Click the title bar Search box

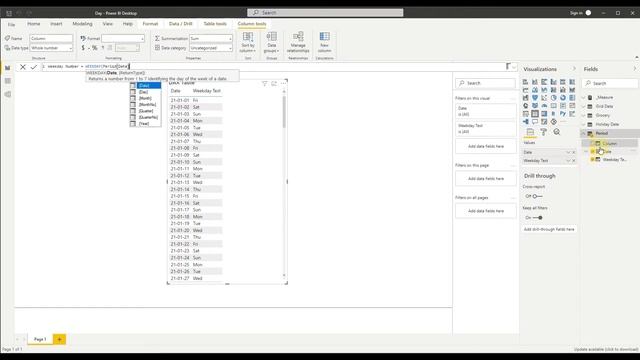point(325,13)
